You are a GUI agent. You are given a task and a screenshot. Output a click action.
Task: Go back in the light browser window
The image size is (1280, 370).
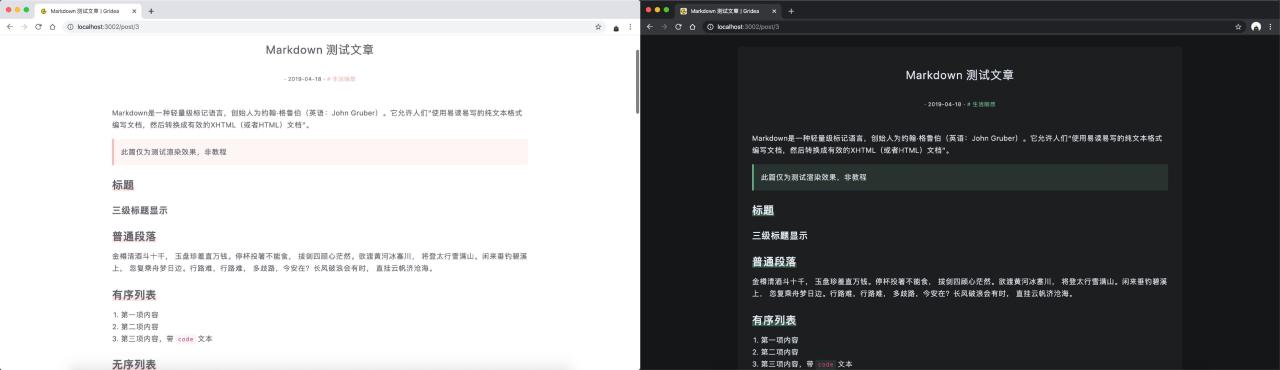[x=10, y=27]
